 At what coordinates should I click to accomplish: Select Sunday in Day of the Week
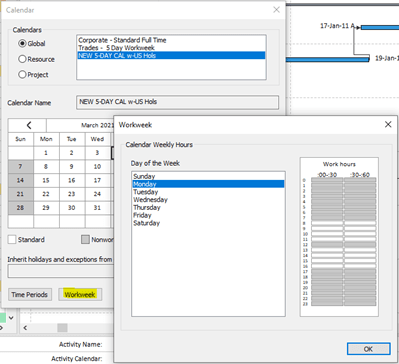click(x=208, y=176)
